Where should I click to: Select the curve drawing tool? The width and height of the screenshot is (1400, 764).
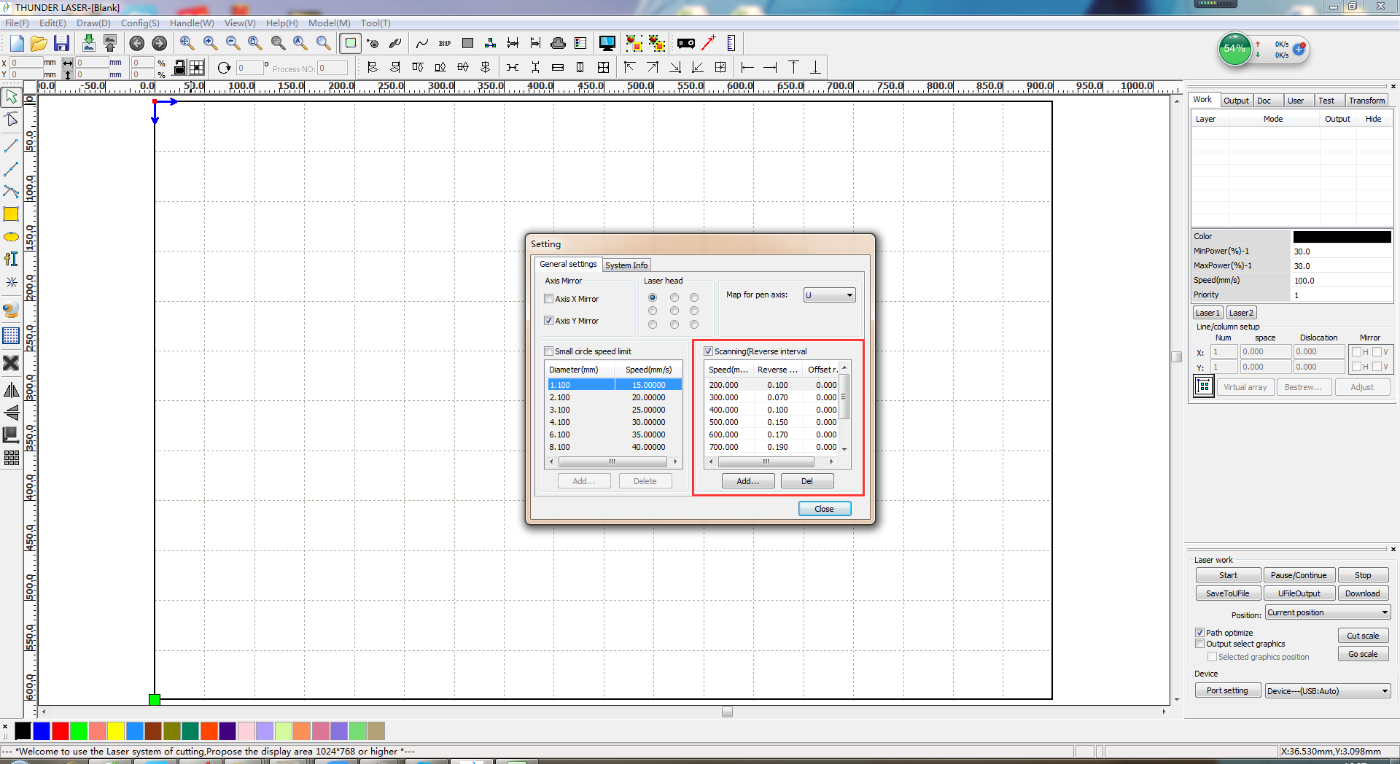tap(11, 191)
